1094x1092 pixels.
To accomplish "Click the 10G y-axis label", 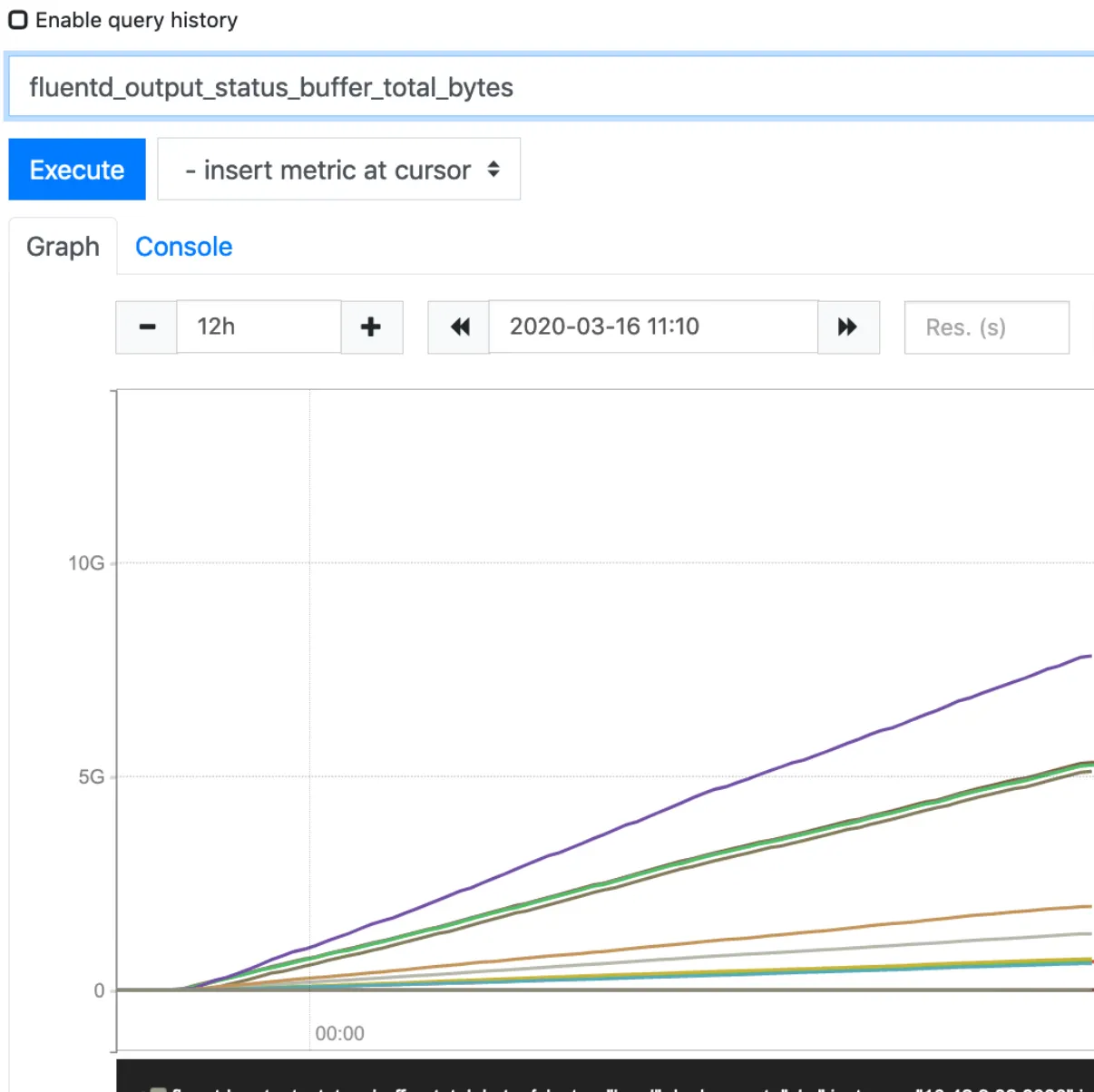I will (86, 563).
